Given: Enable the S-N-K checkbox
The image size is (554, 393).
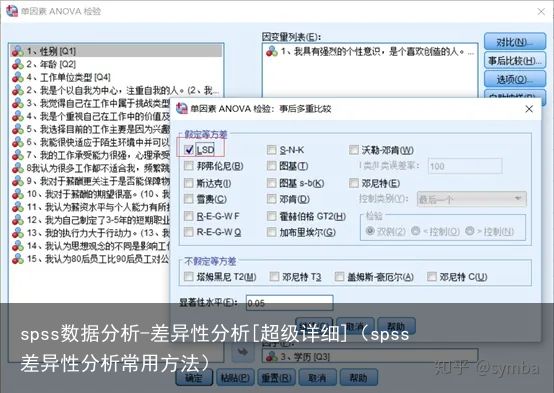Looking at the screenshot, I should [272, 150].
